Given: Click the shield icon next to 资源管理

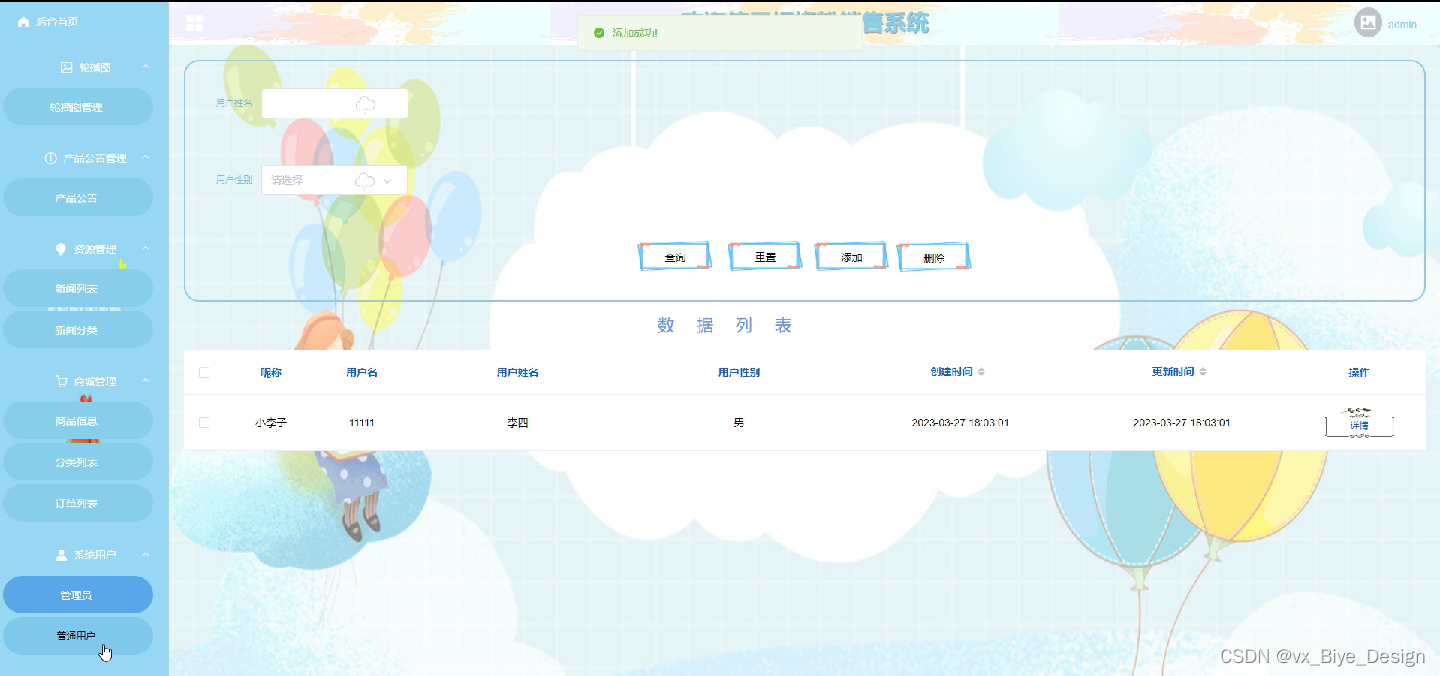Looking at the screenshot, I should (61, 249).
